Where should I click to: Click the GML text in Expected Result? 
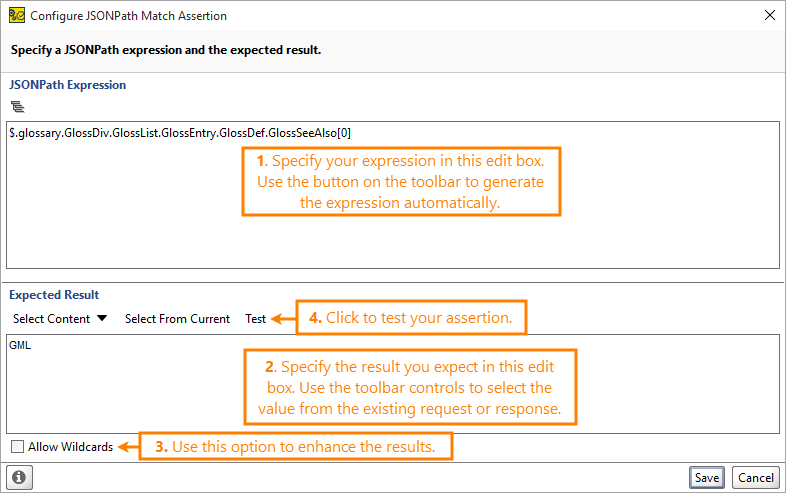[x=20, y=345]
